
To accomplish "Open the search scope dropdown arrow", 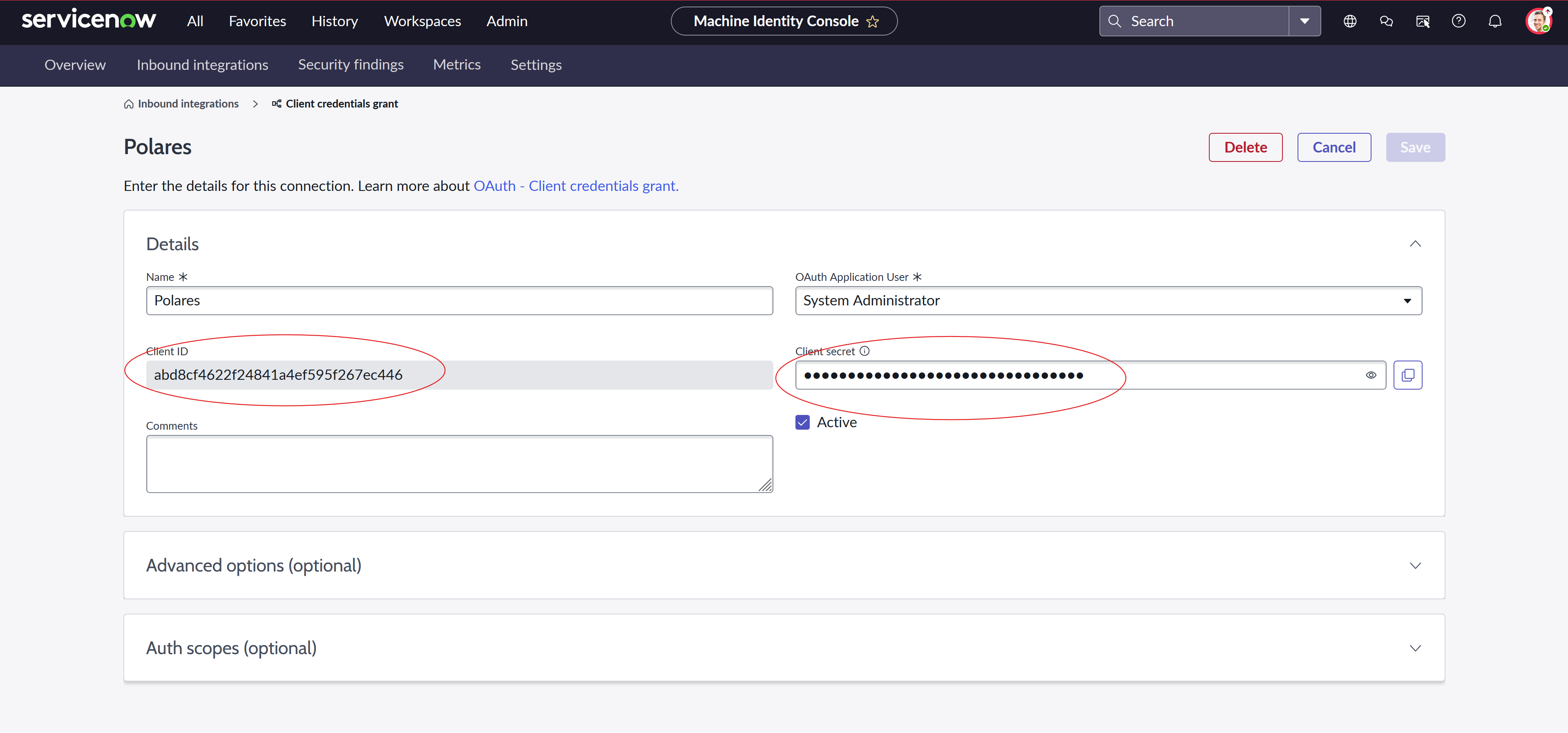I will pyautogui.click(x=1304, y=21).
